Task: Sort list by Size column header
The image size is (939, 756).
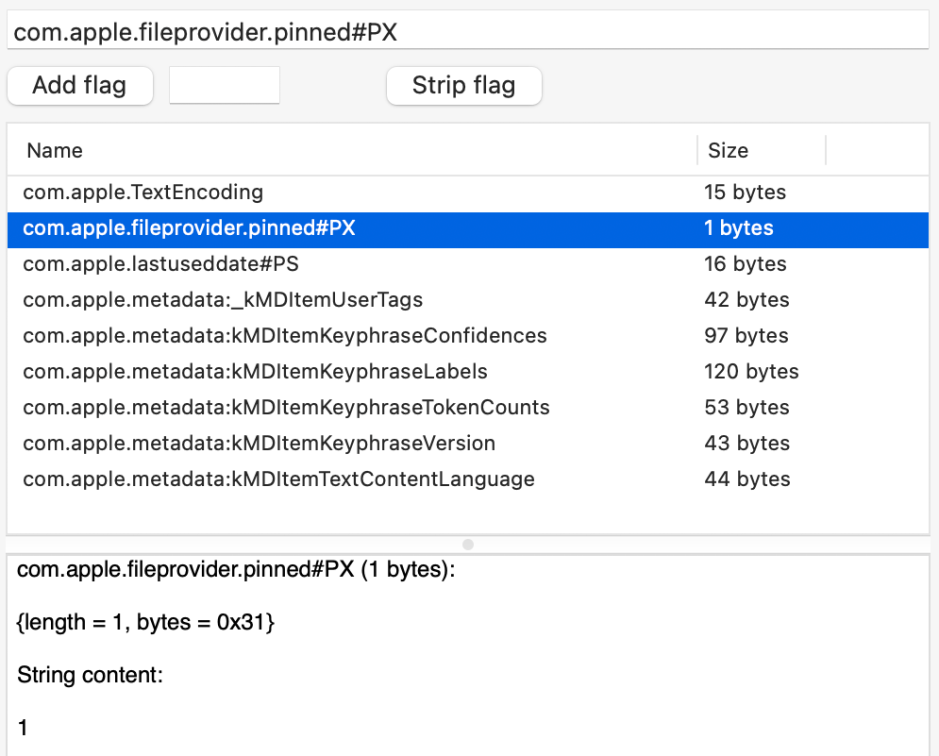Action: [x=760, y=151]
